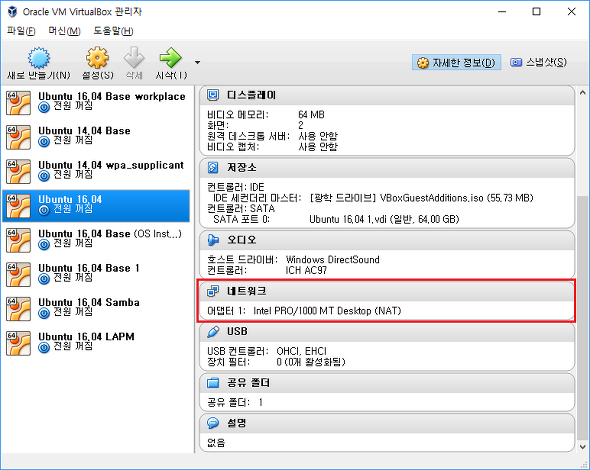Click the Description (설명) speech bubble icon

pyautogui.click(x=213, y=423)
